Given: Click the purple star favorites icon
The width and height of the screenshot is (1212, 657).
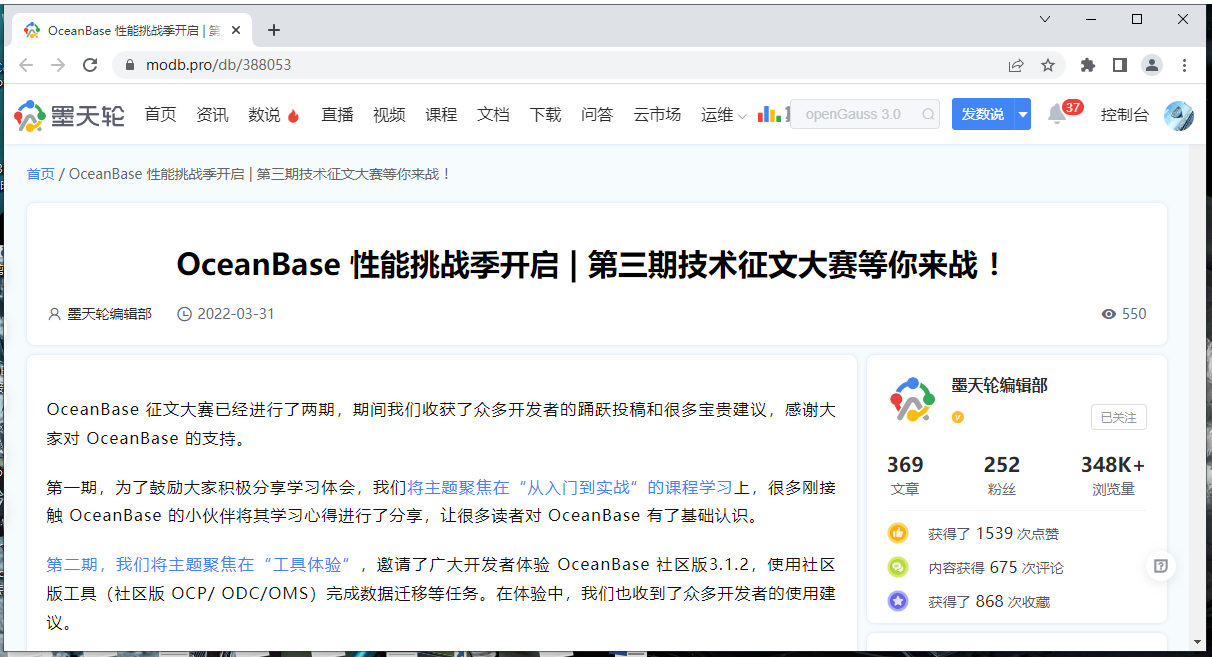Looking at the screenshot, I should click(x=898, y=601).
